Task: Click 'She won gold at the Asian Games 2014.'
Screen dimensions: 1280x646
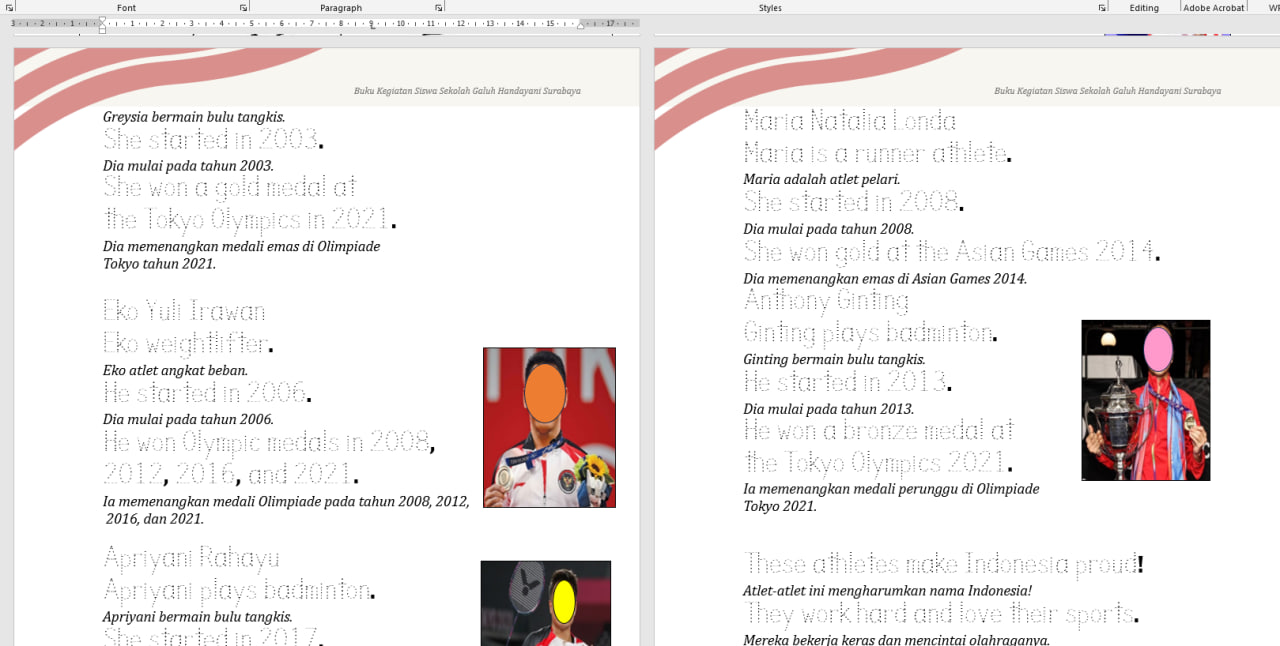Action: (952, 251)
